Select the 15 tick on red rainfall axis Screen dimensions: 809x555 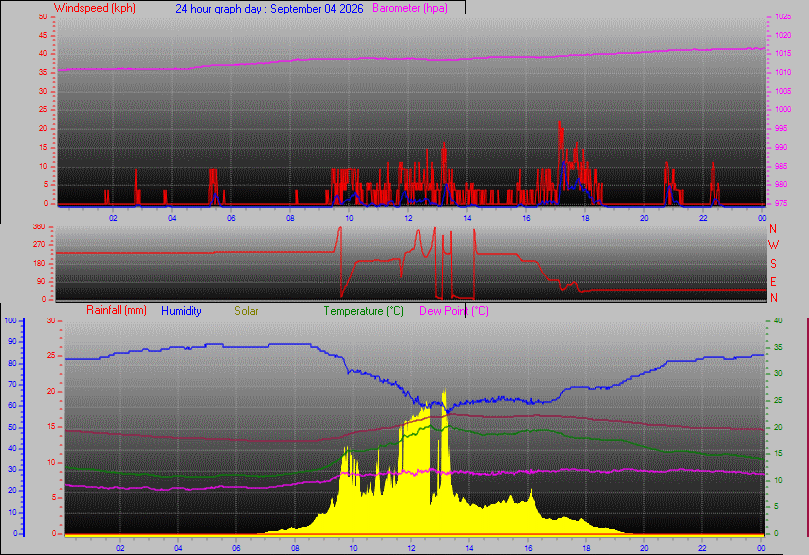(x=51, y=427)
